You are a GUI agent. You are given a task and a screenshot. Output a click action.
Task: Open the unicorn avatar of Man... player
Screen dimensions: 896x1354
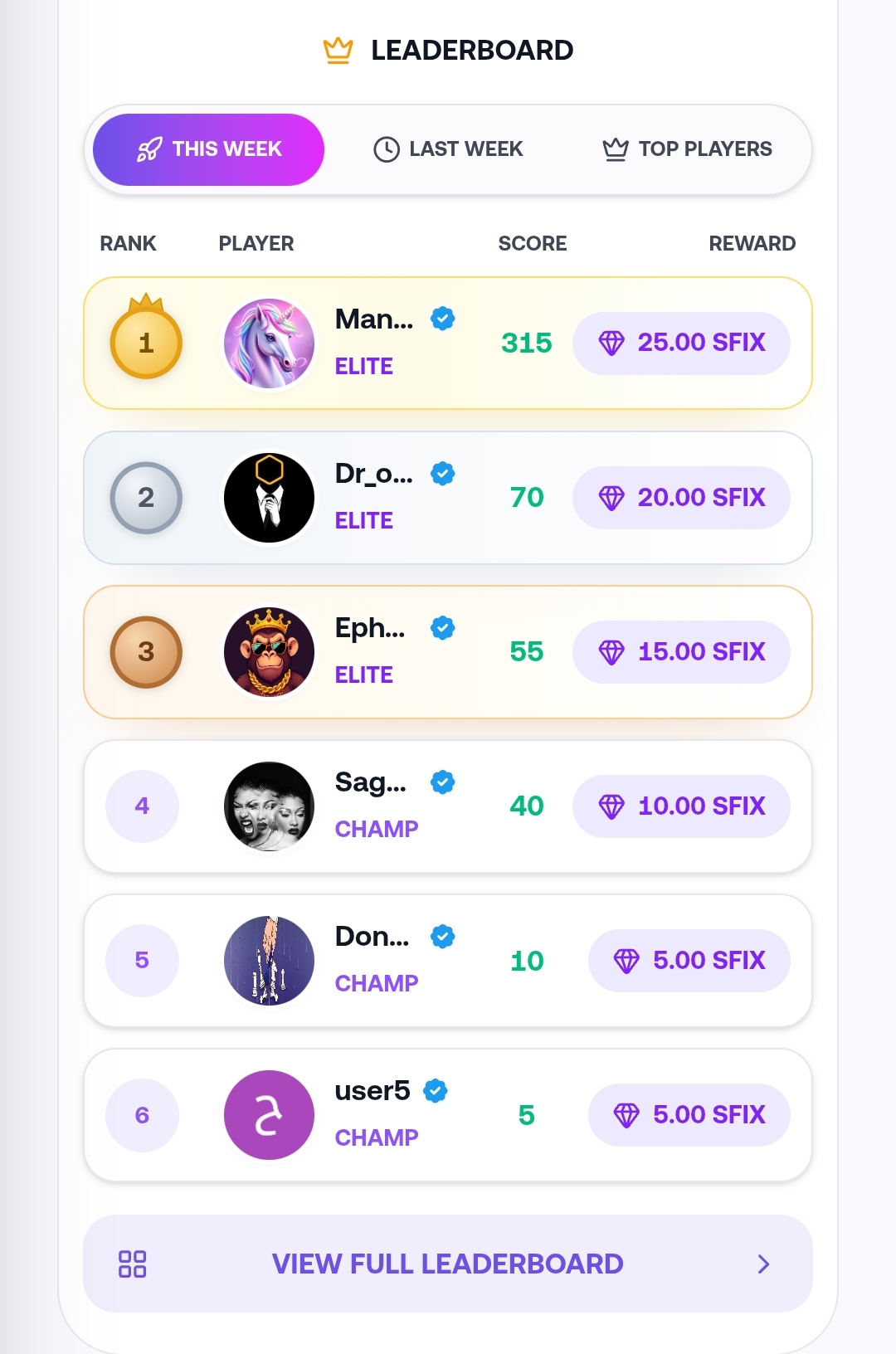point(270,343)
